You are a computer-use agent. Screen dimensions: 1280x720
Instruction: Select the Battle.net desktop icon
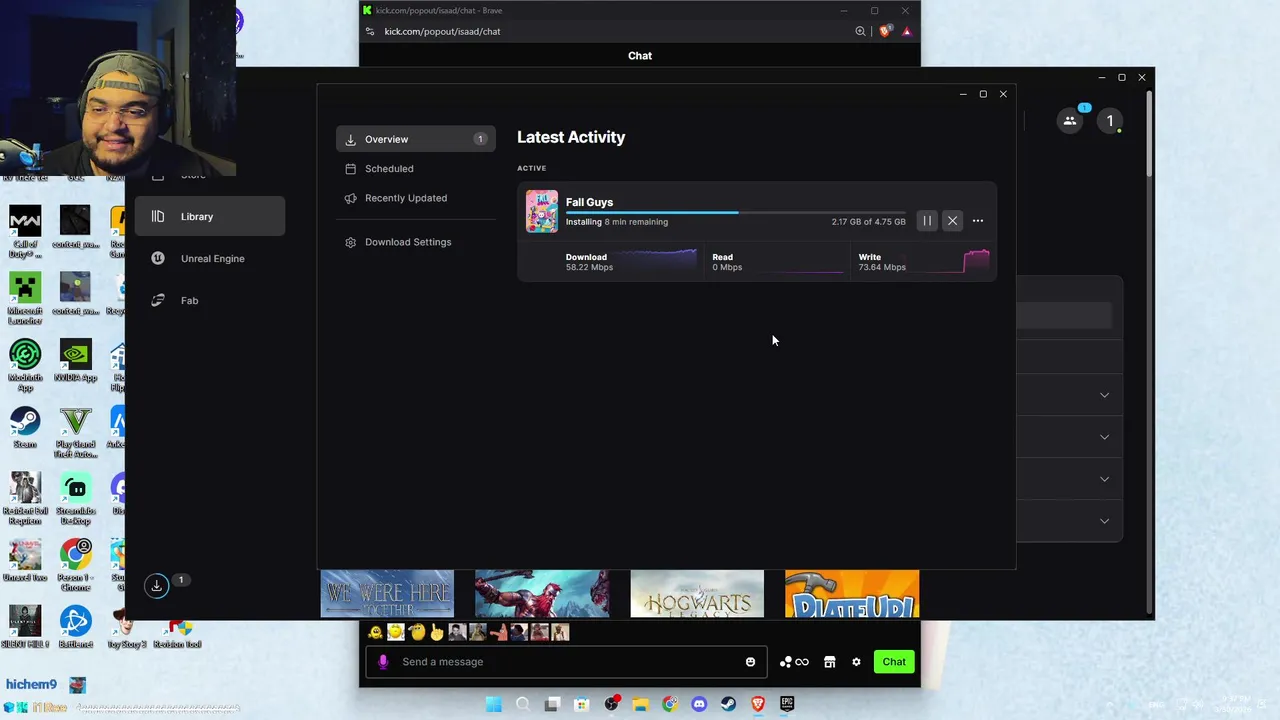[75, 627]
